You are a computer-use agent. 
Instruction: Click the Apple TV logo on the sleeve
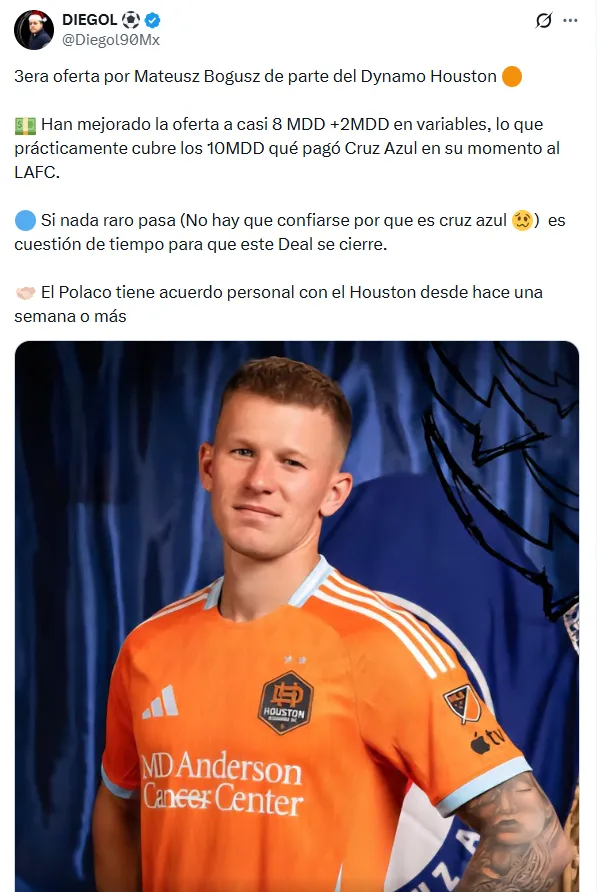pos(488,740)
